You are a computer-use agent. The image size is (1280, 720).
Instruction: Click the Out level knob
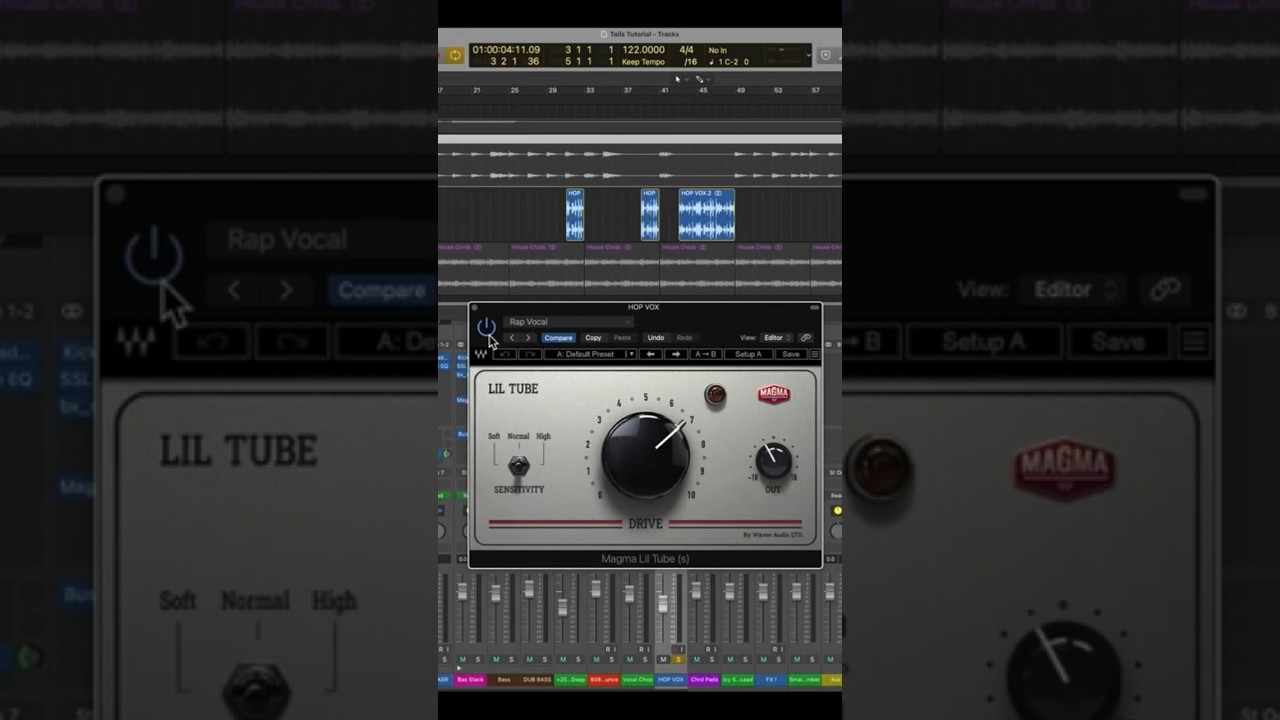tap(773, 461)
